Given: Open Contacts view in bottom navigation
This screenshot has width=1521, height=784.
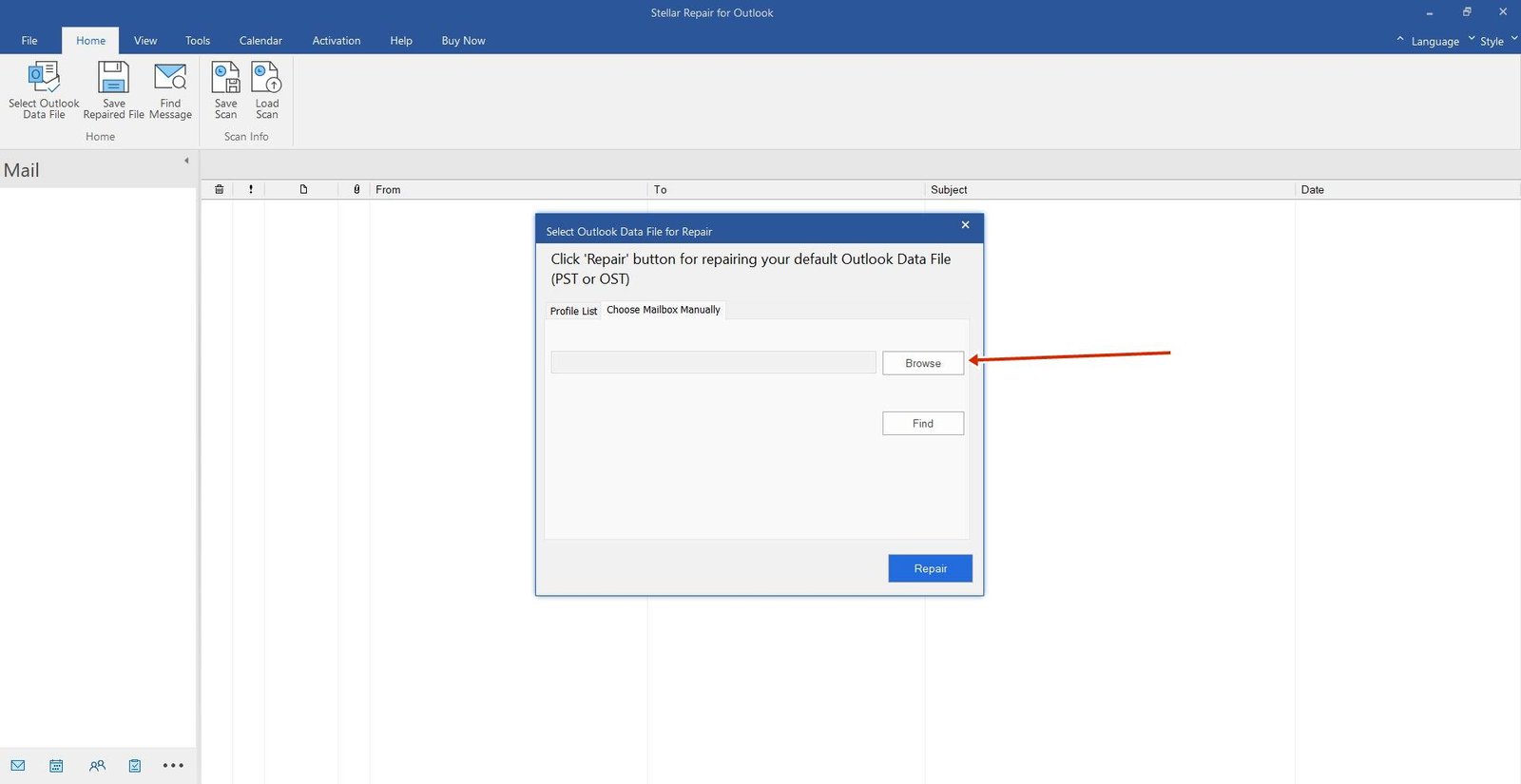Looking at the screenshot, I should (x=97, y=765).
